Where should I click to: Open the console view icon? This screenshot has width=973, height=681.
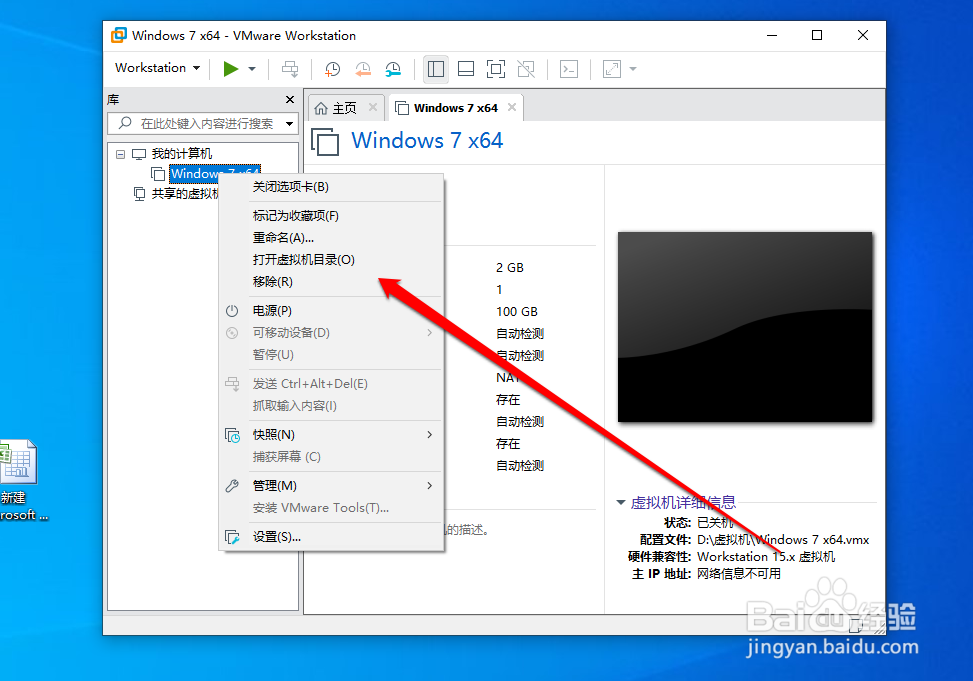point(568,69)
